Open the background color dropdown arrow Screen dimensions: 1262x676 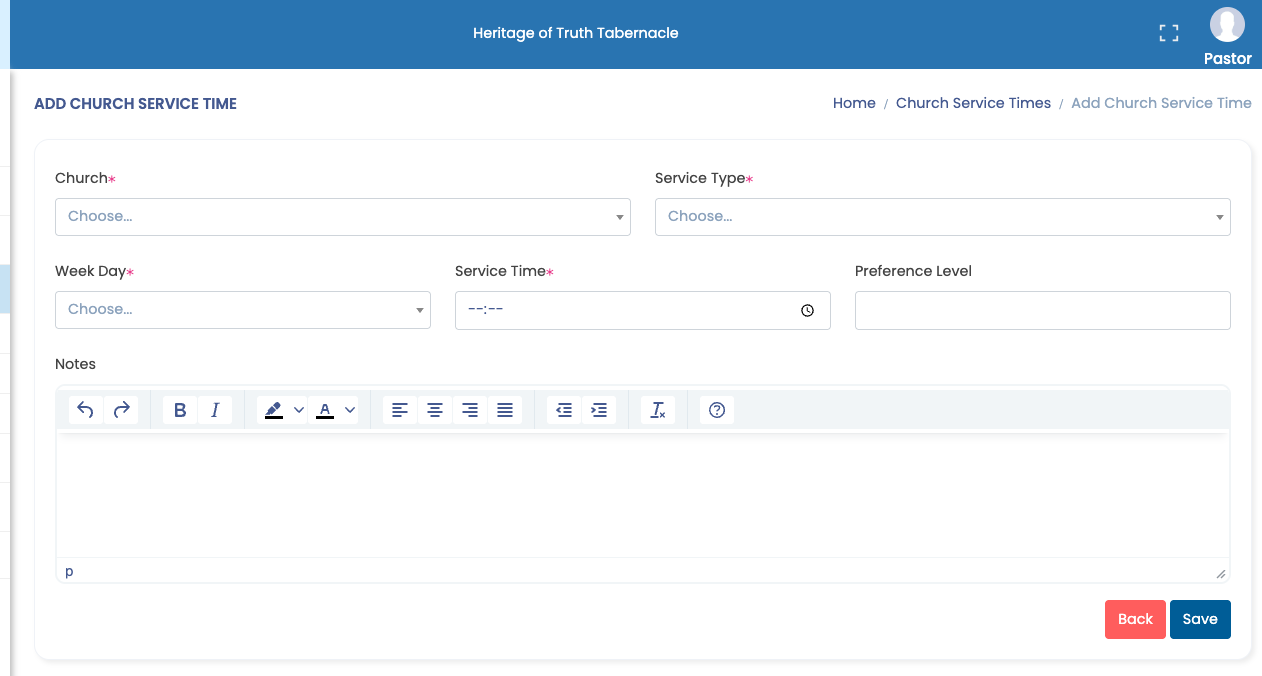[x=298, y=410]
